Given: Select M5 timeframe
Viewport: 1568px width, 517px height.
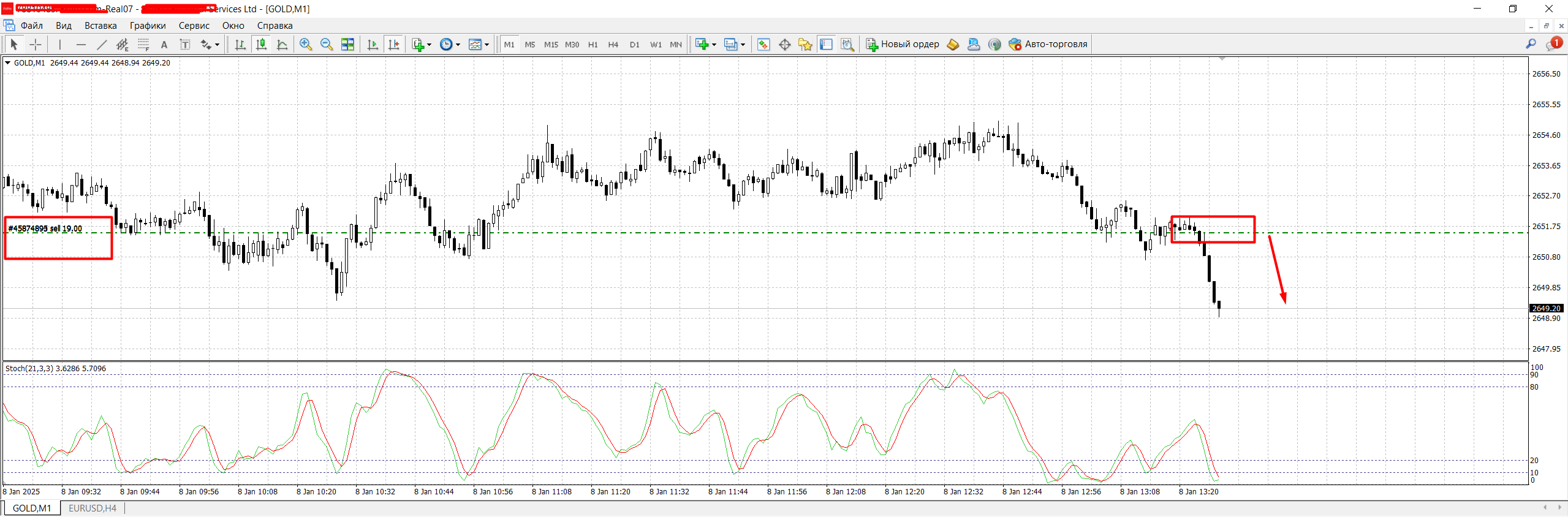Looking at the screenshot, I should (530, 44).
